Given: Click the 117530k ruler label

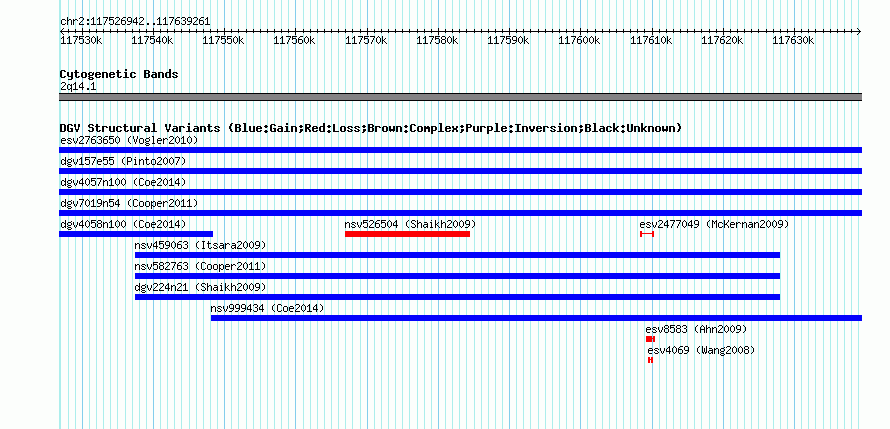Looking at the screenshot, I should tap(81, 40).
